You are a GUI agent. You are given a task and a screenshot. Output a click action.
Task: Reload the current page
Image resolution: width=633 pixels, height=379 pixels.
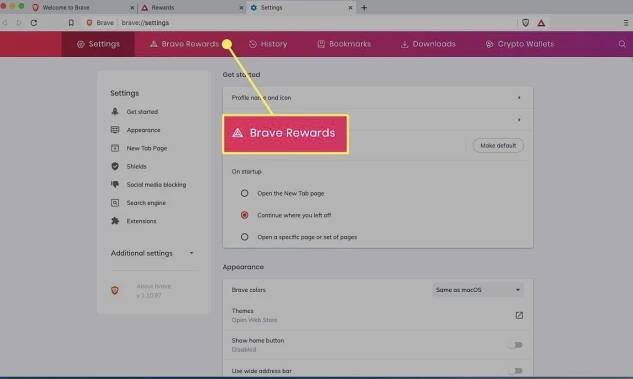pyautogui.click(x=34, y=23)
